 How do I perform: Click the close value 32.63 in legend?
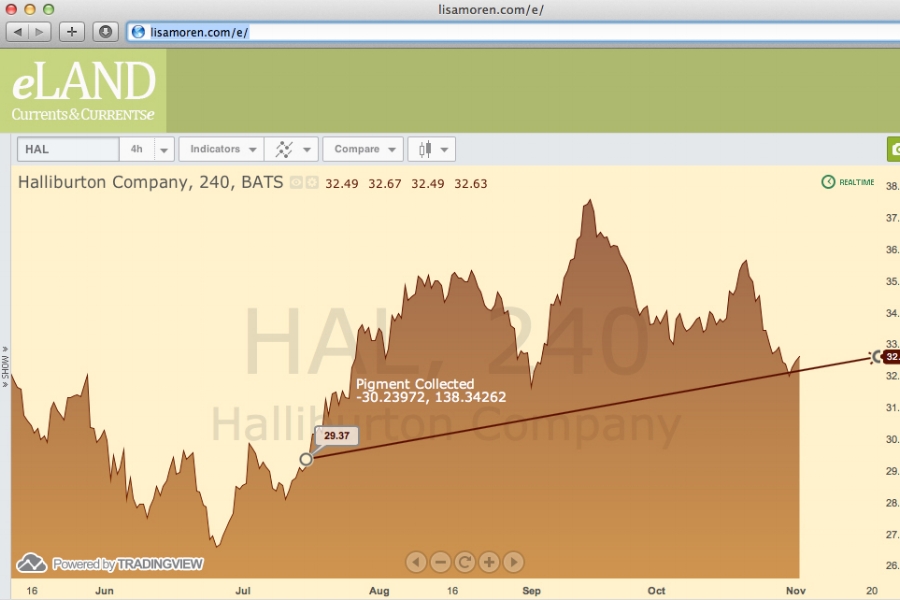tap(471, 184)
